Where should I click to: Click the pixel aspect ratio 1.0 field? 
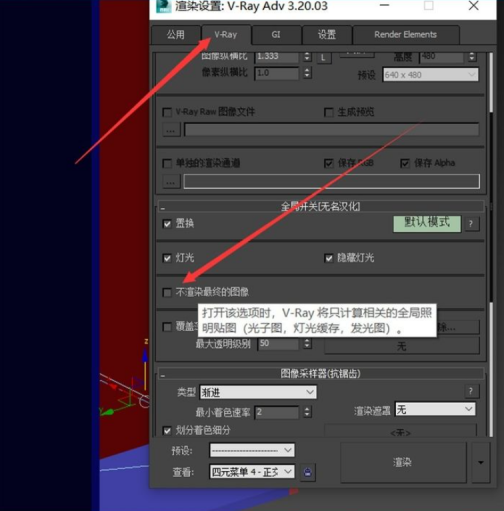click(277, 73)
